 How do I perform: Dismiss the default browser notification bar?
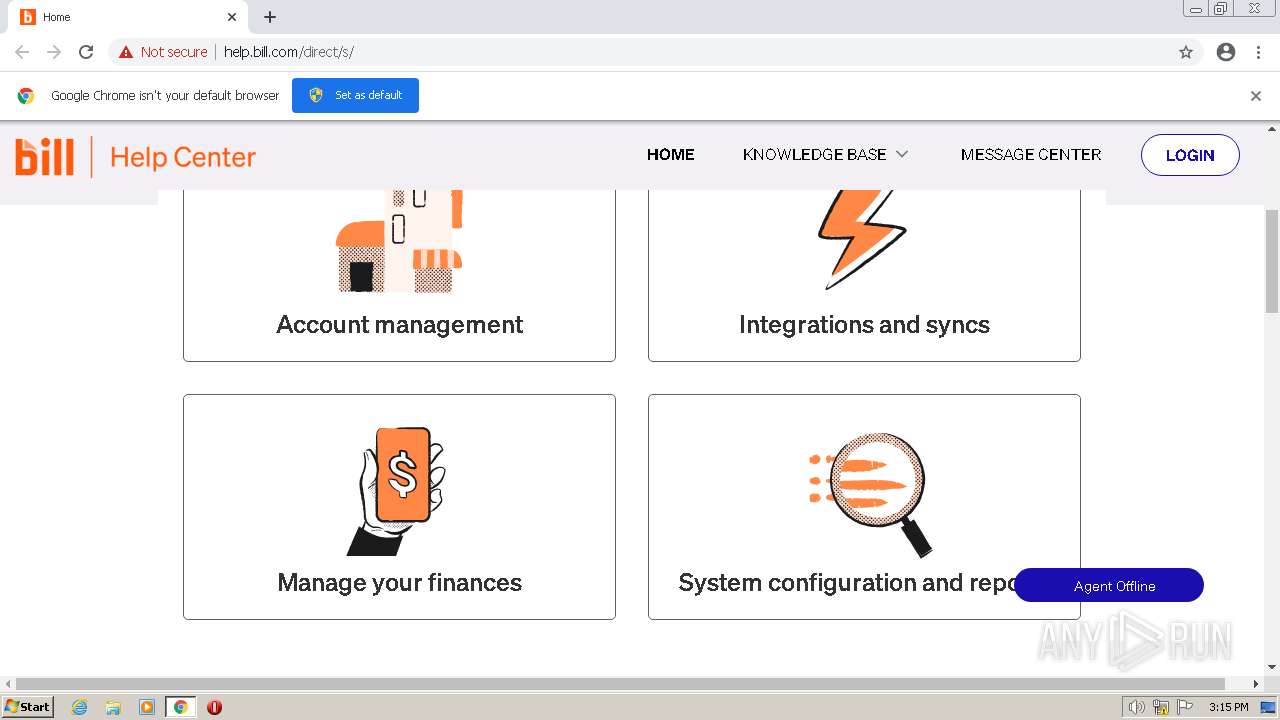(1256, 96)
